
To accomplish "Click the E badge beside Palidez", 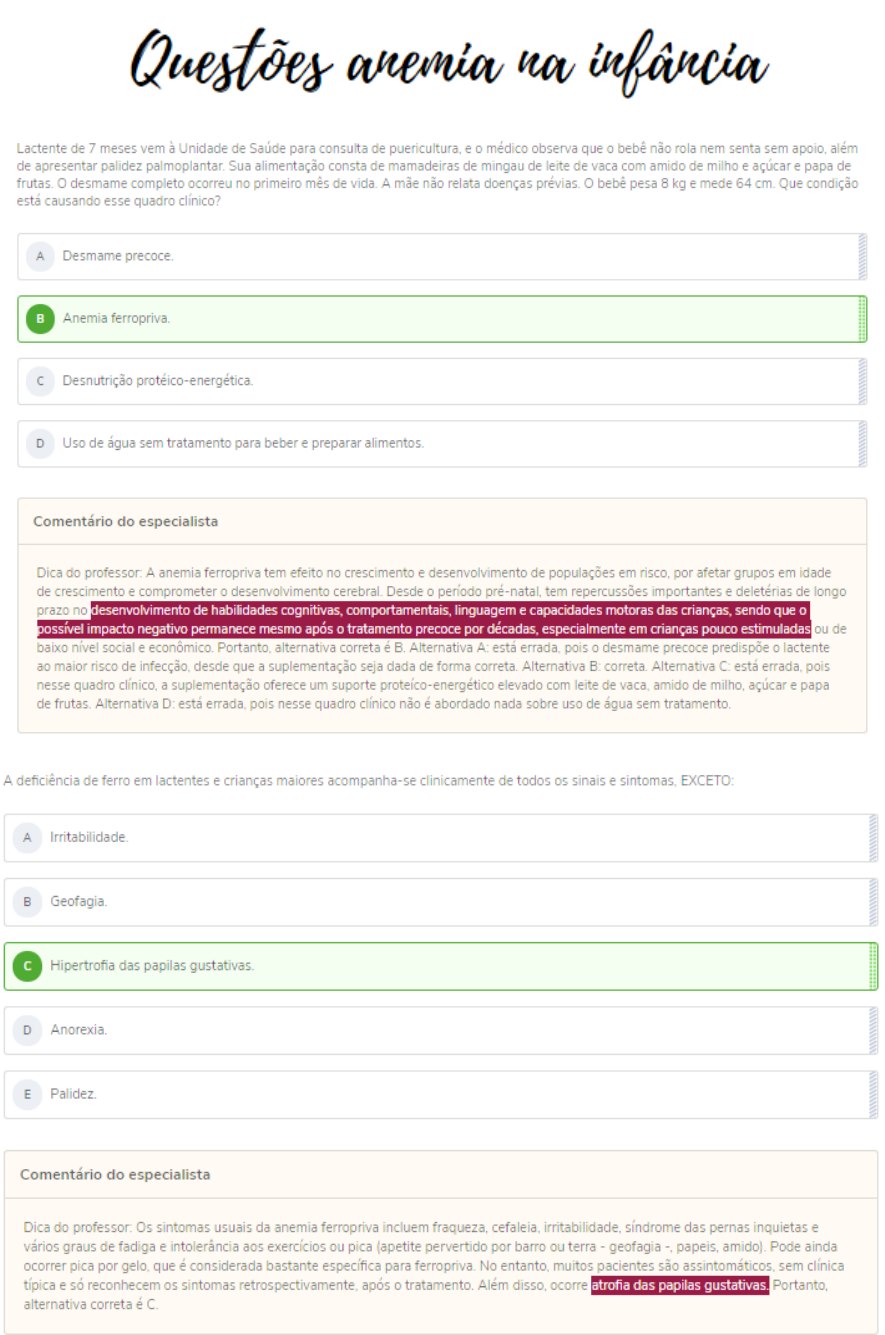I will [x=27, y=1094].
